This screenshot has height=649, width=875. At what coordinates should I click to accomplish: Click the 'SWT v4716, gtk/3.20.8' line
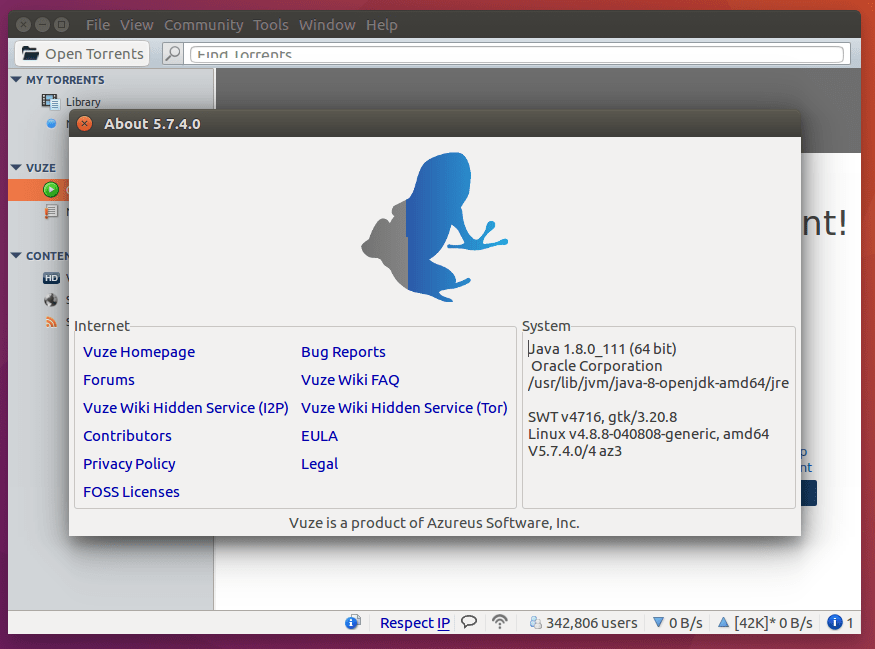[x=603, y=417]
